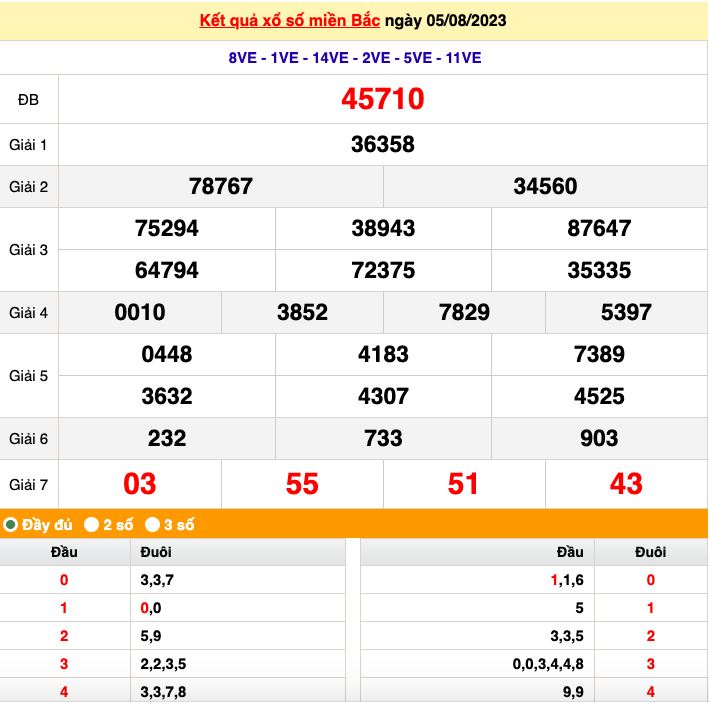Click the Giải 4 number 7829
The width and height of the screenshot is (709, 702).
tap(464, 312)
